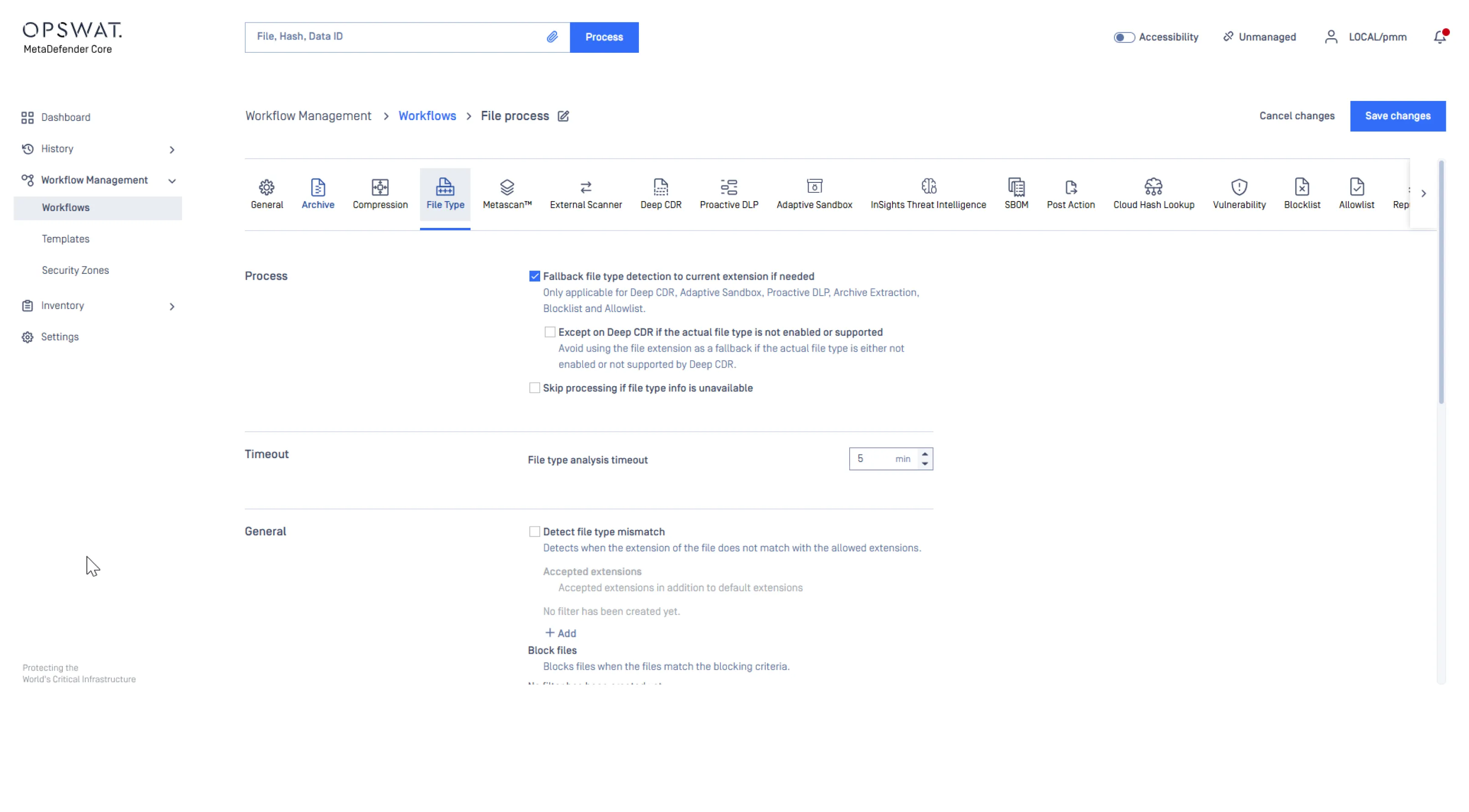Toggle the Accessibility switch
Screen dimensions: 1469x812
point(1124,37)
